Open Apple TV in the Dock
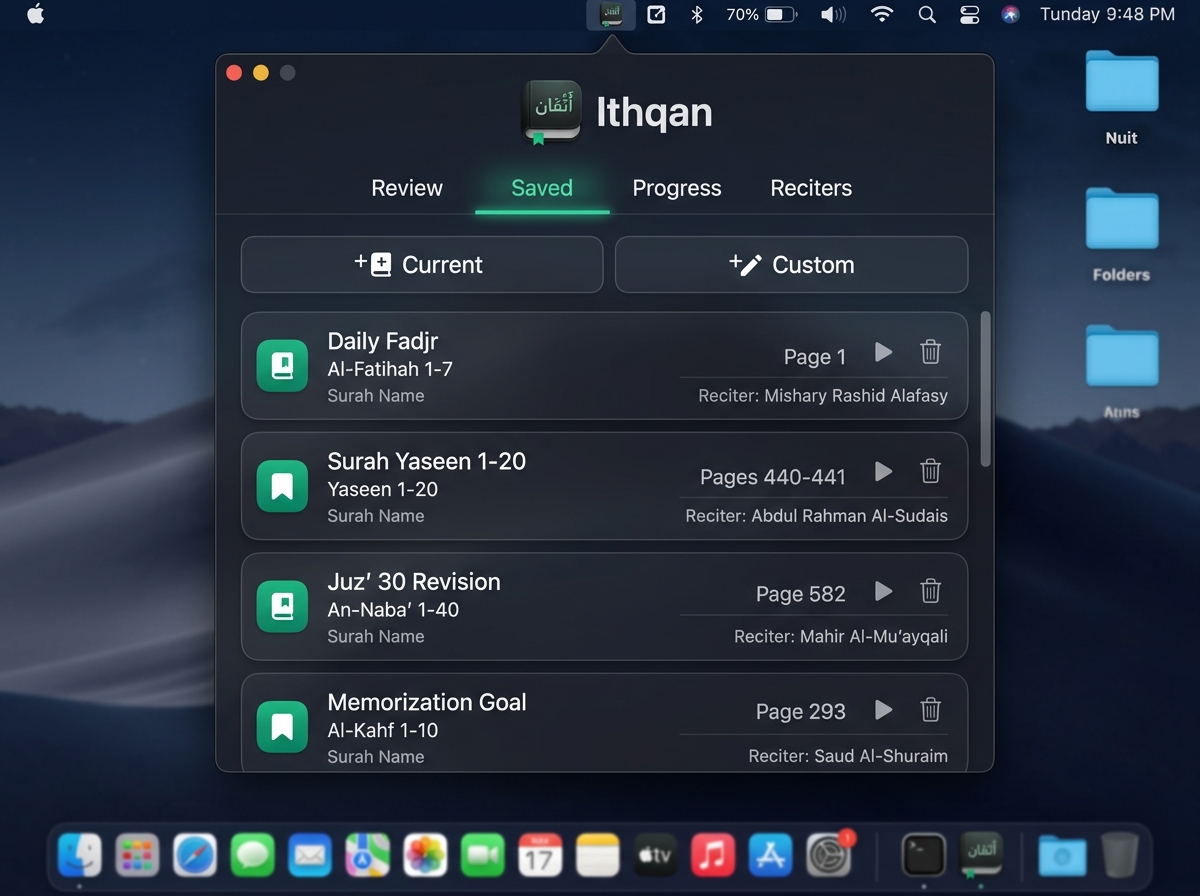 (656, 856)
